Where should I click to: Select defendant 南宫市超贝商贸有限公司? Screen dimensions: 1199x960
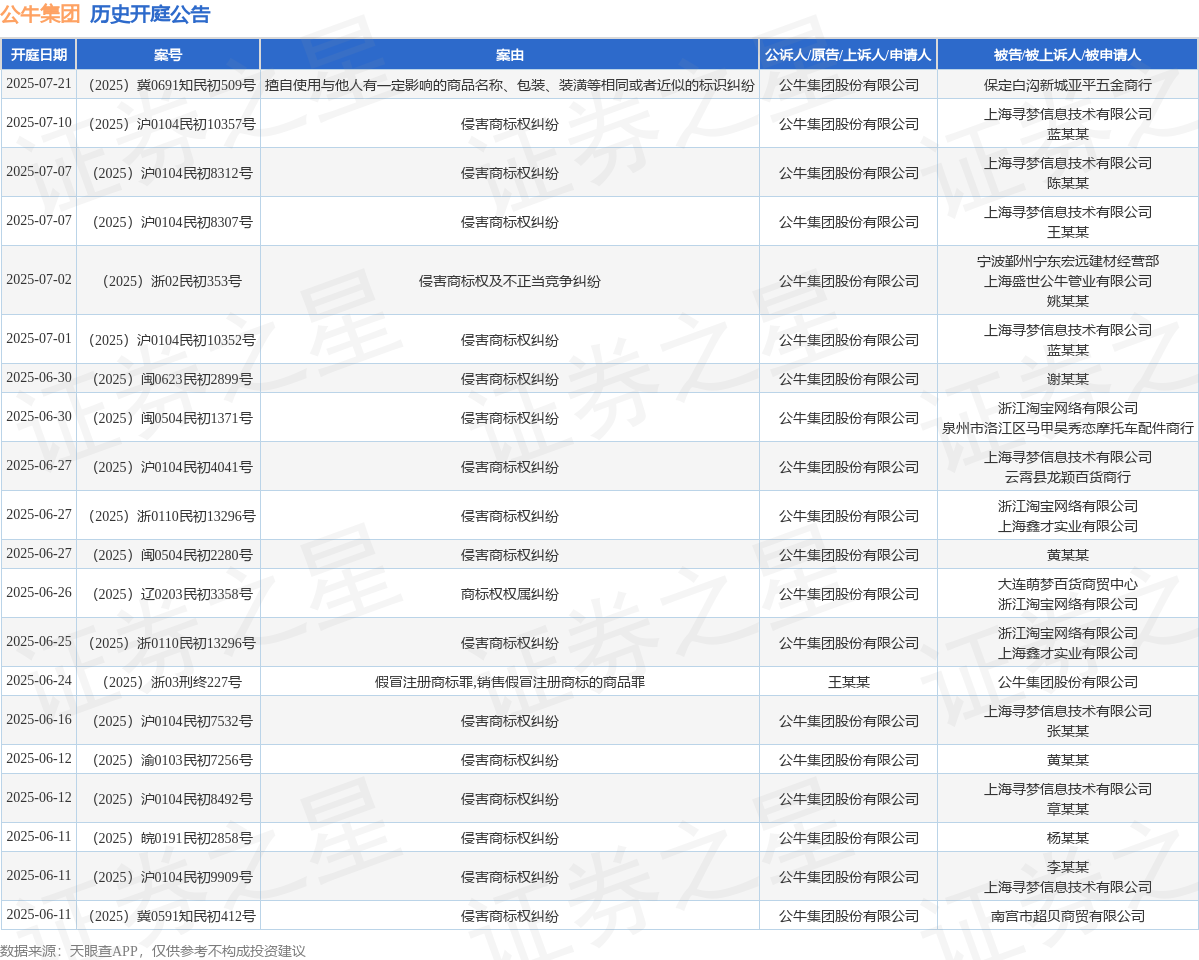point(1067,916)
